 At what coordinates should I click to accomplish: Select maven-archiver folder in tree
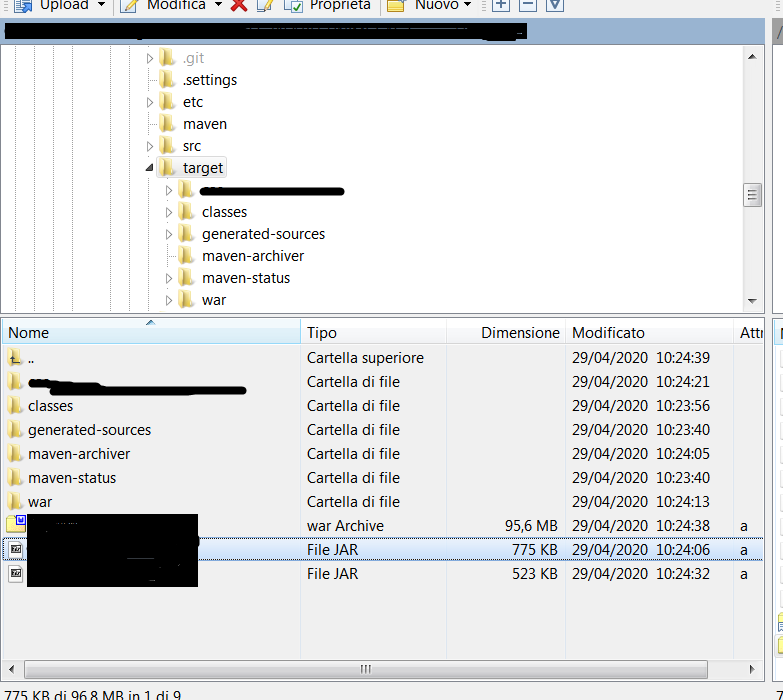(252, 256)
